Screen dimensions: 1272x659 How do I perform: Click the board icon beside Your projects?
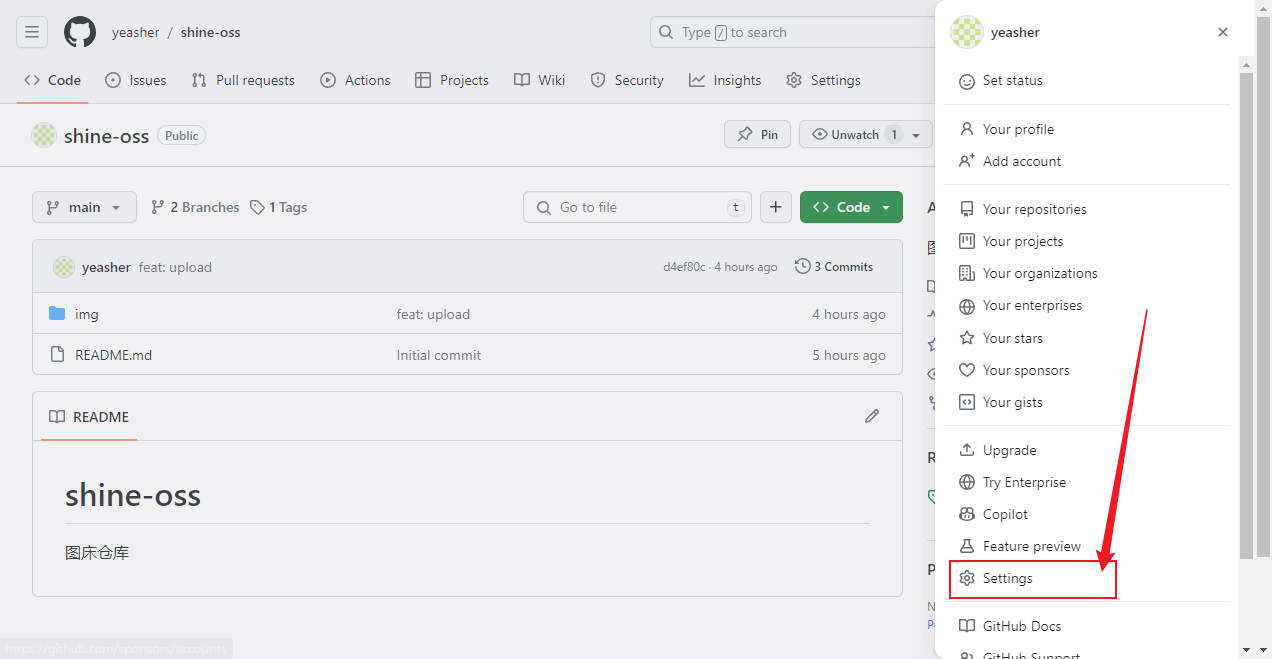click(967, 241)
